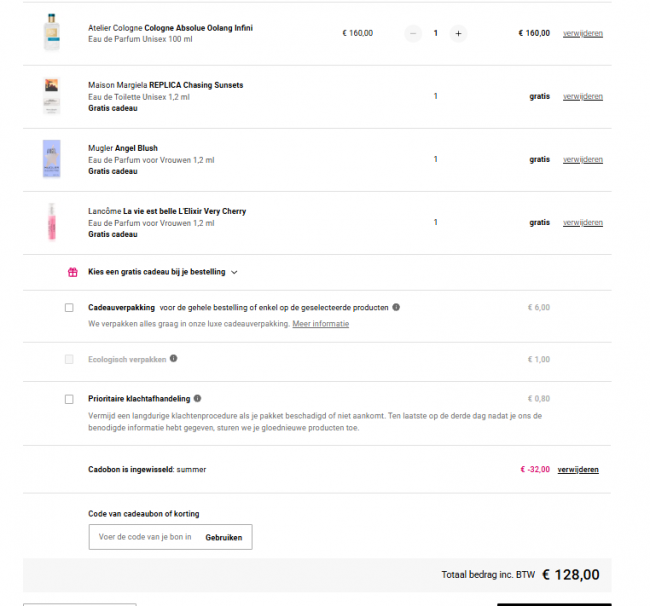The width and height of the screenshot is (650, 606).
Task: Open the info icon beside Cadeauverpakking text
Action: pos(396,307)
